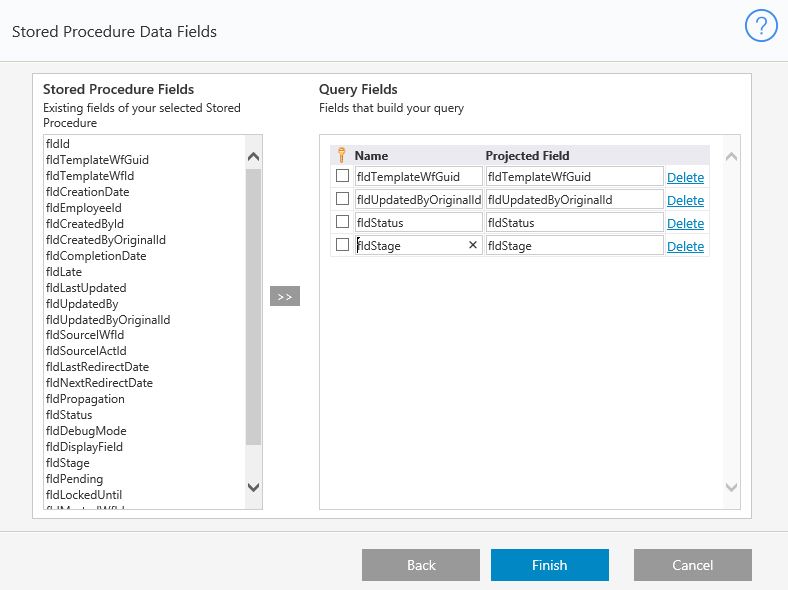Clear the fldStage name field with X

pos(473,246)
